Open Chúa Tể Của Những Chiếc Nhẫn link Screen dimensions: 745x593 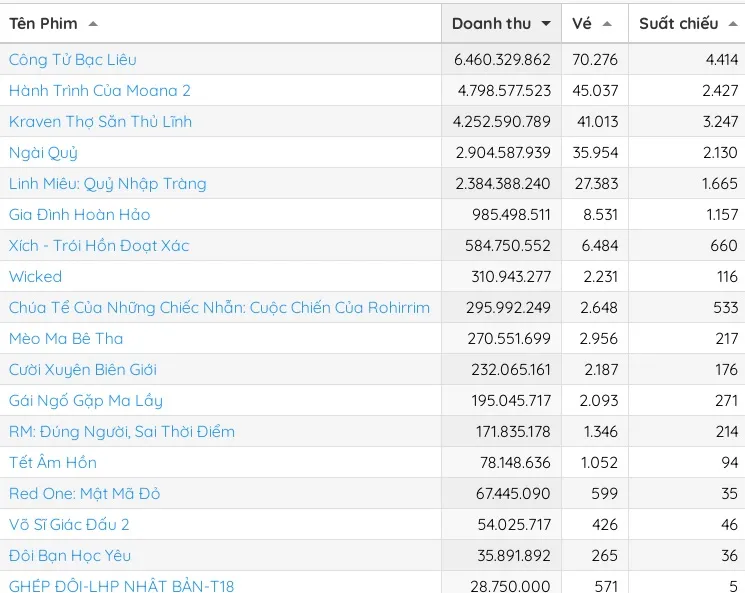tap(219, 308)
